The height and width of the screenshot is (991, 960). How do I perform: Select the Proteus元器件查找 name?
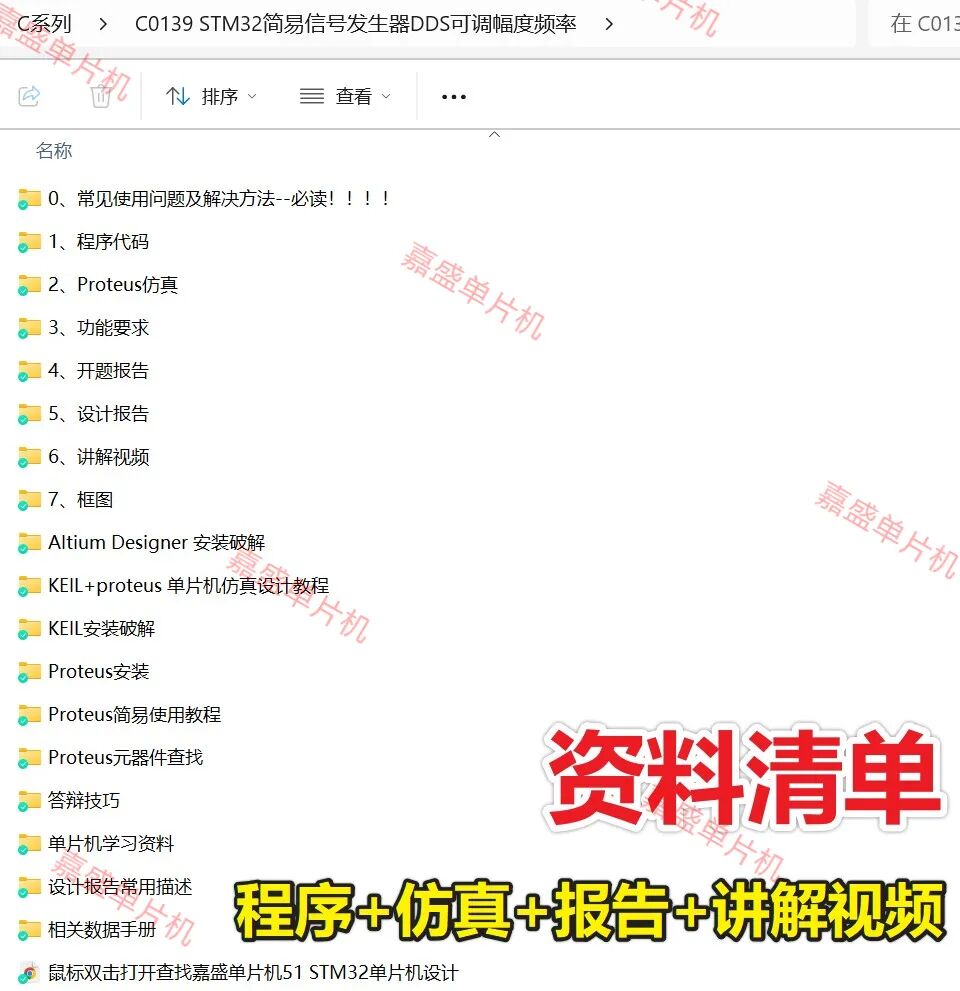pyautogui.click(x=126, y=757)
